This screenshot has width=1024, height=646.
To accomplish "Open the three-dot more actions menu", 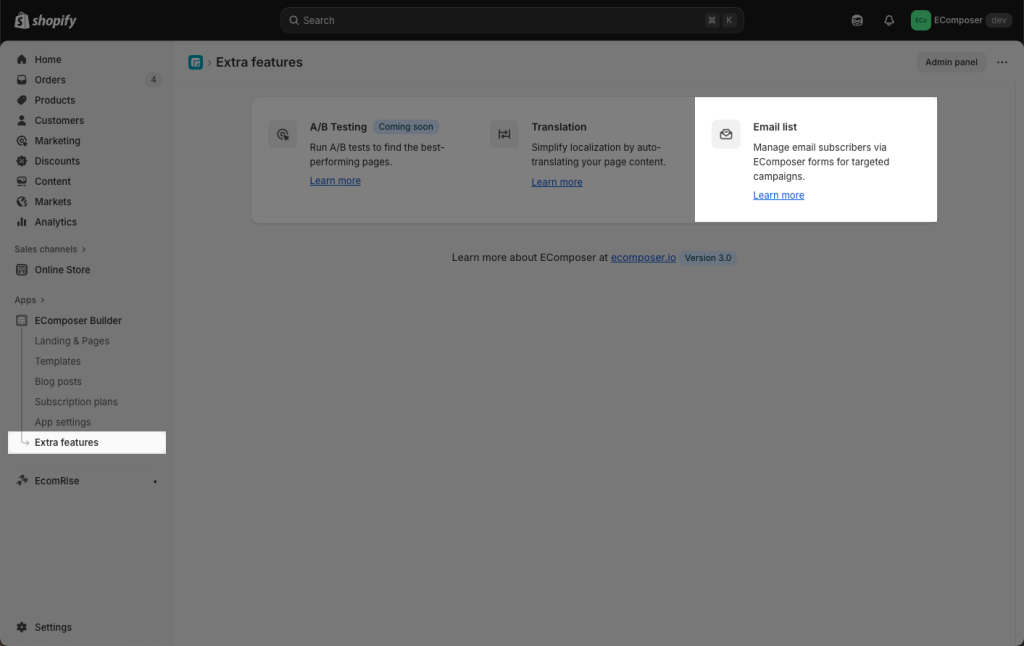I will (1002, 62).
